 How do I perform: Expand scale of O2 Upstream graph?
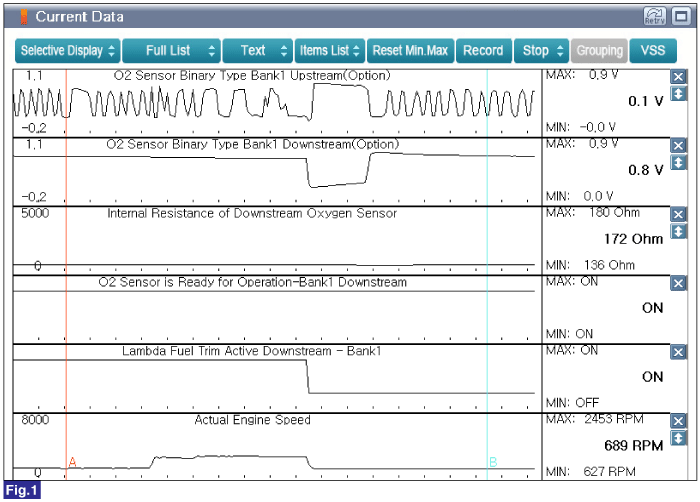click(x=678, y=94)
